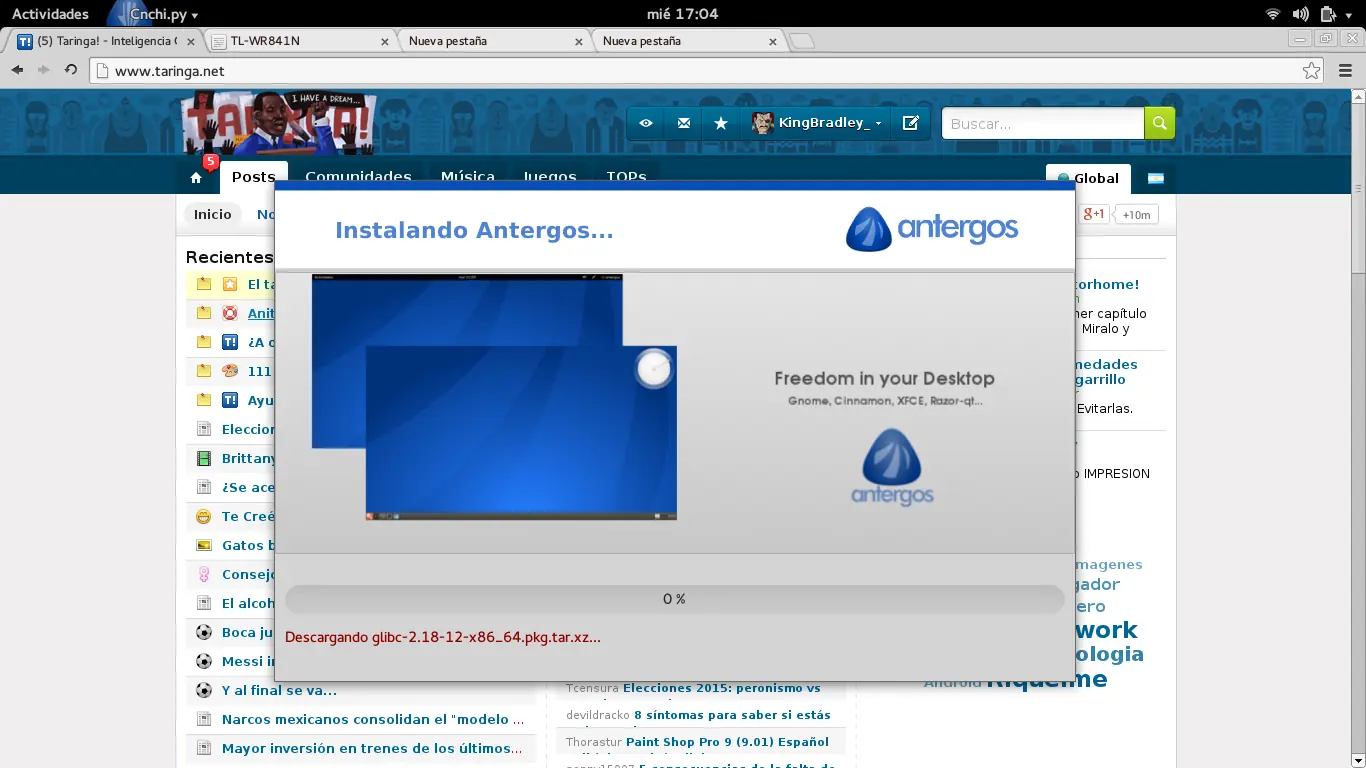Viewport: 1366px width, 768px height.
Task: Click the Antergos installer 0% progress bar
Action: coord(674,599)
